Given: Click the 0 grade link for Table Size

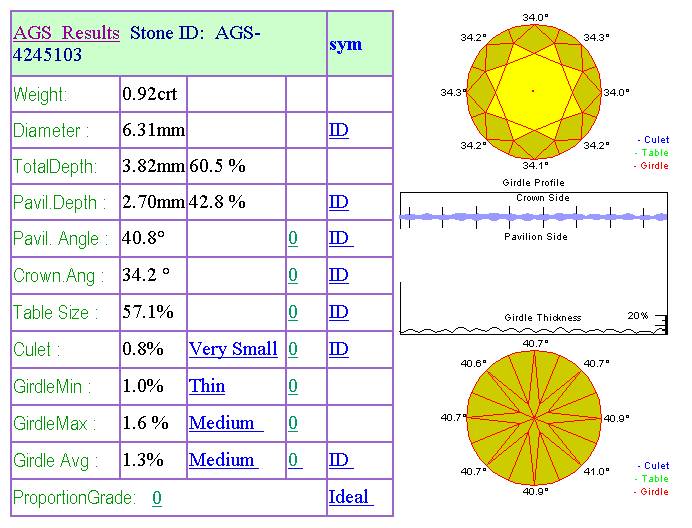Looking at the screenshot, I should pos(293,312).
